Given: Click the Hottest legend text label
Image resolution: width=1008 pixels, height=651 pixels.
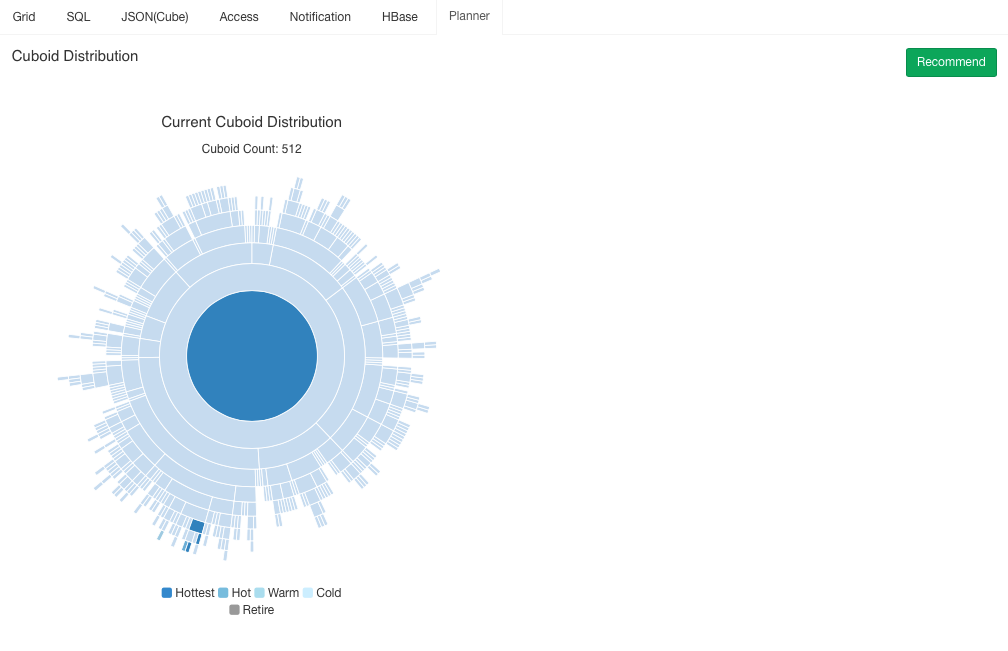Looking at the screenshot, I should (x=195, y=593).
